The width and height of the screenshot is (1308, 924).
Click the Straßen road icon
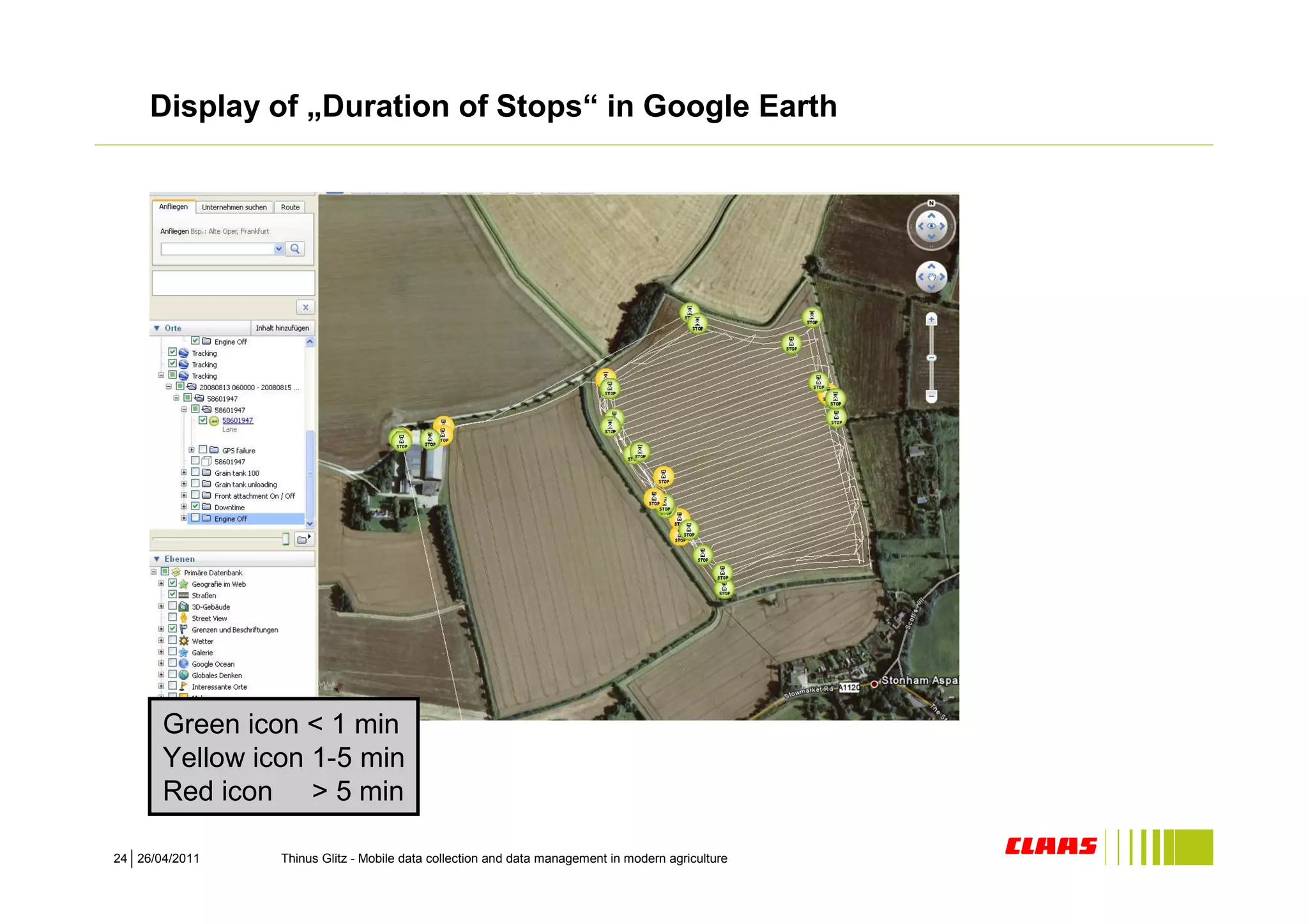pos(184,595)
